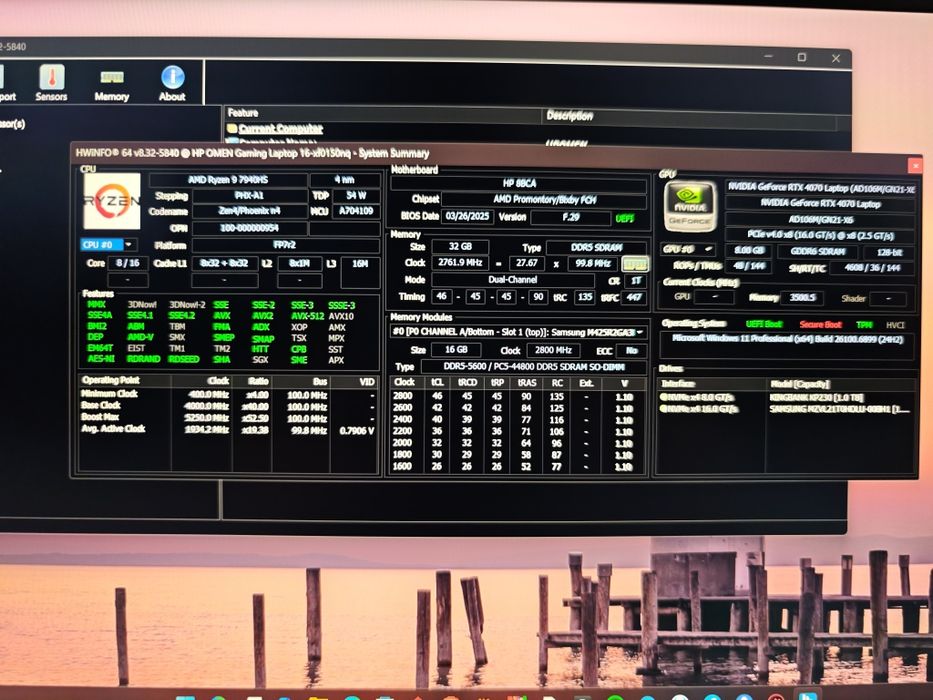Click the PCIe v4.0 x8 link field
The width and height of the screenshot is (933, 700).
tap(821, 235)
